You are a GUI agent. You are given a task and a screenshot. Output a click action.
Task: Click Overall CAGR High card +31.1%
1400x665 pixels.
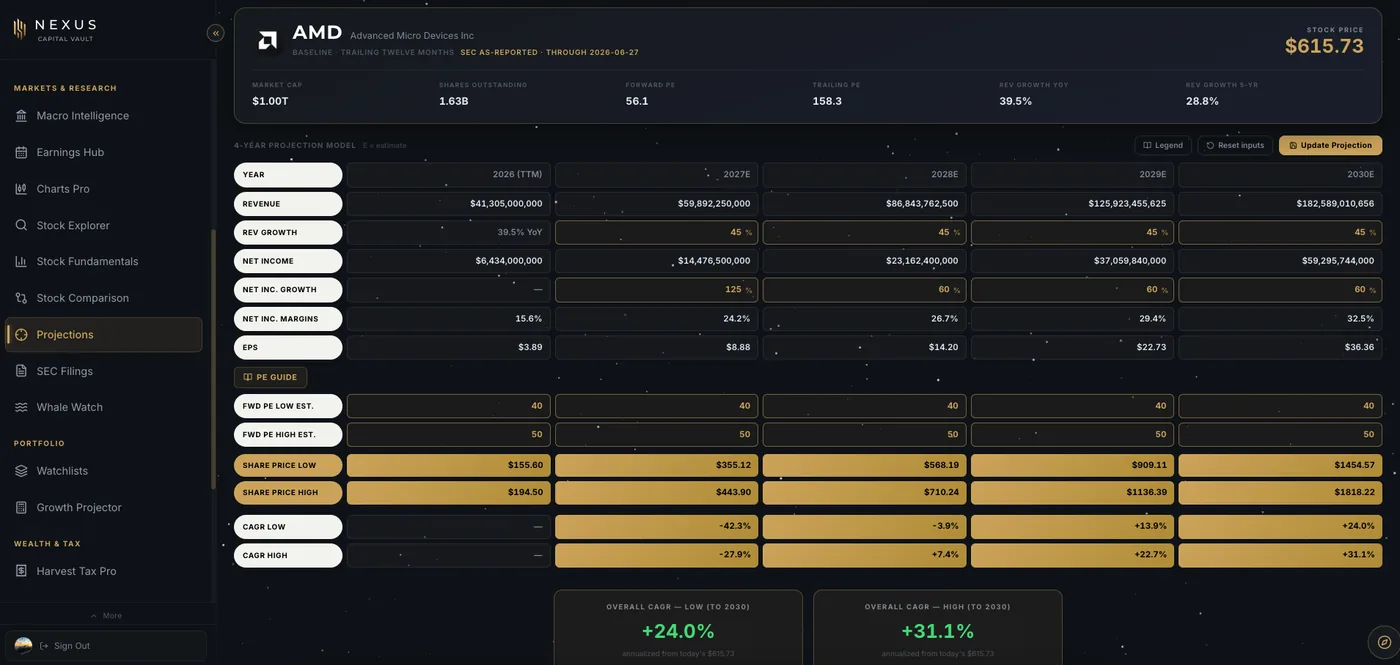coord(938,627)
